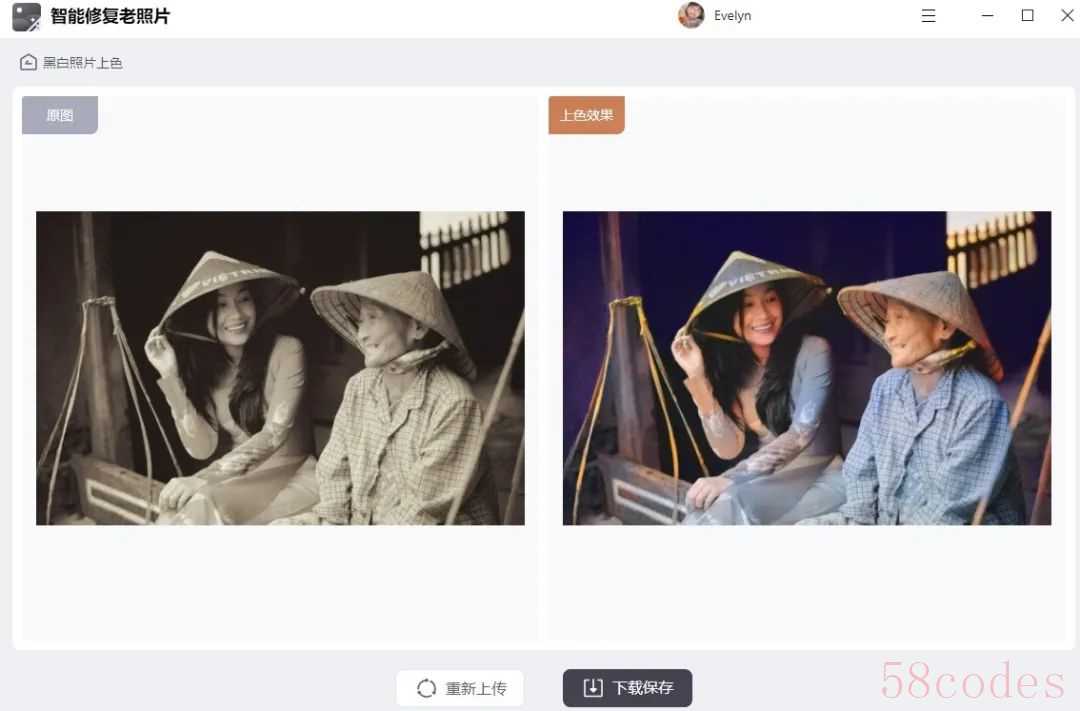Click the download arrow icon on 下载保存

coord(593,688)
